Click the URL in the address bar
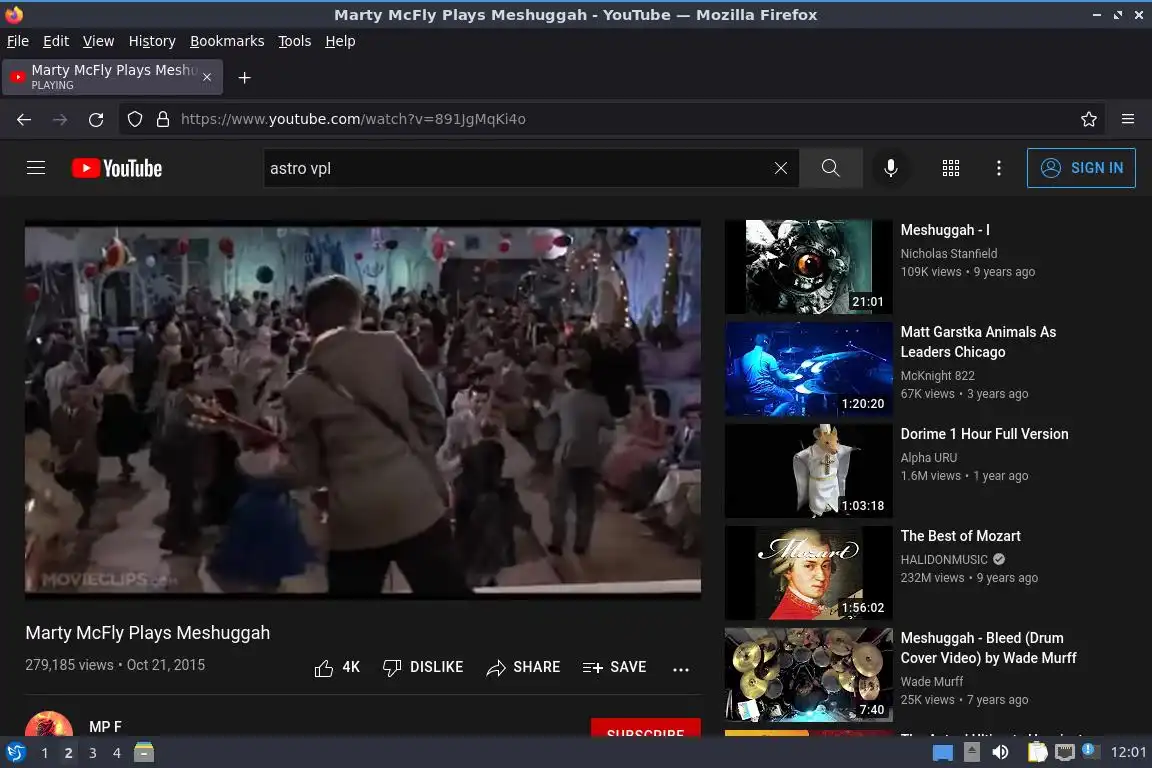Viewport: 1152px width, 768px height. 353,119
